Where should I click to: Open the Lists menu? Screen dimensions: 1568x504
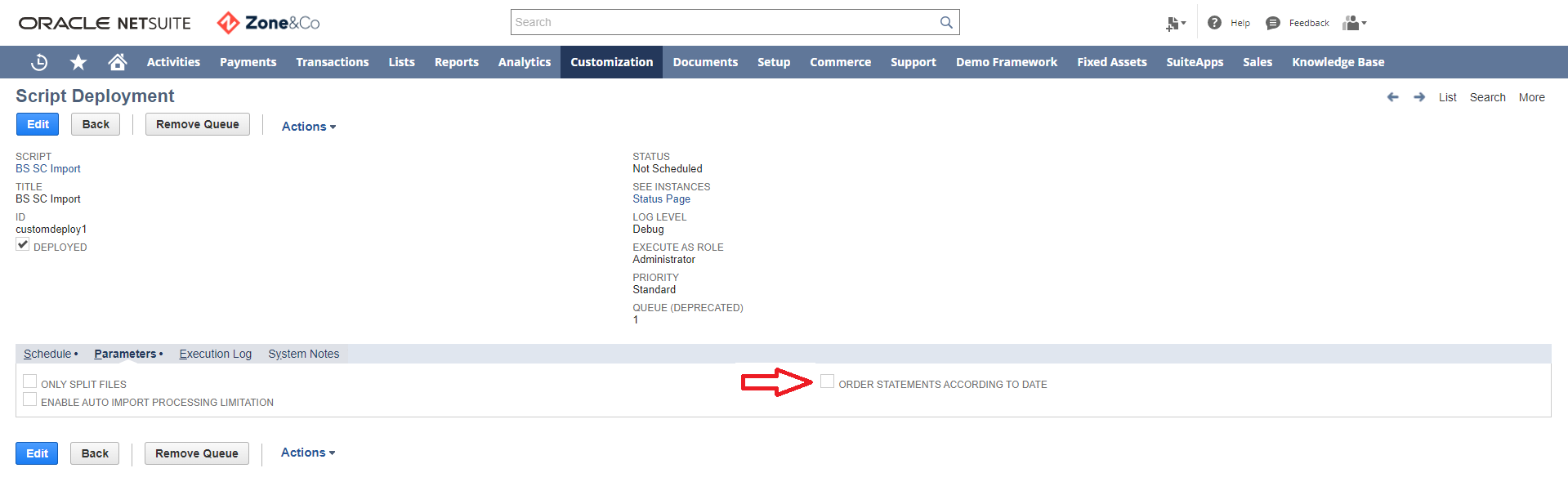tap(402, 62)
